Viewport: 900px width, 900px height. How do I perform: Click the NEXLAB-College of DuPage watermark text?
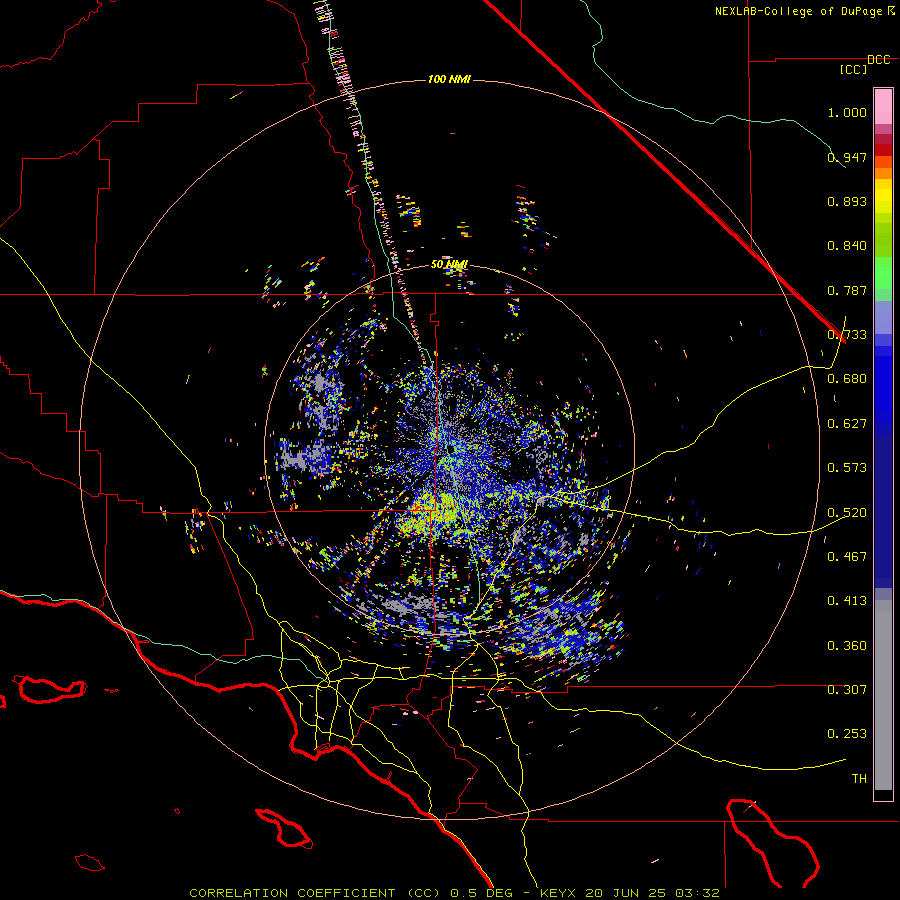[804, 11]
